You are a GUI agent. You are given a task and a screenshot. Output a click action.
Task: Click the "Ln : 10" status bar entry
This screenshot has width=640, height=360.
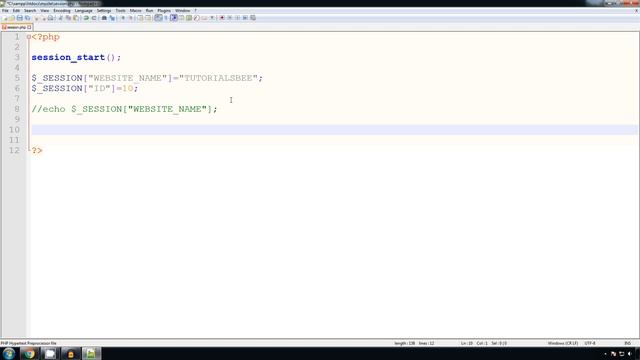tap(467, 343)
